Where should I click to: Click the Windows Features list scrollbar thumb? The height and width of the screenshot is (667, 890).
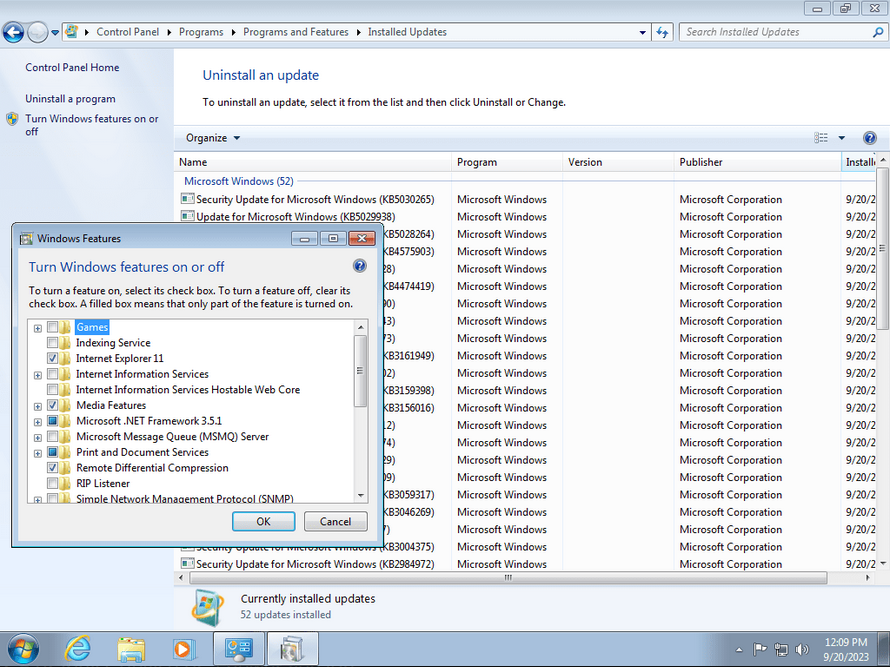point(360,371)
